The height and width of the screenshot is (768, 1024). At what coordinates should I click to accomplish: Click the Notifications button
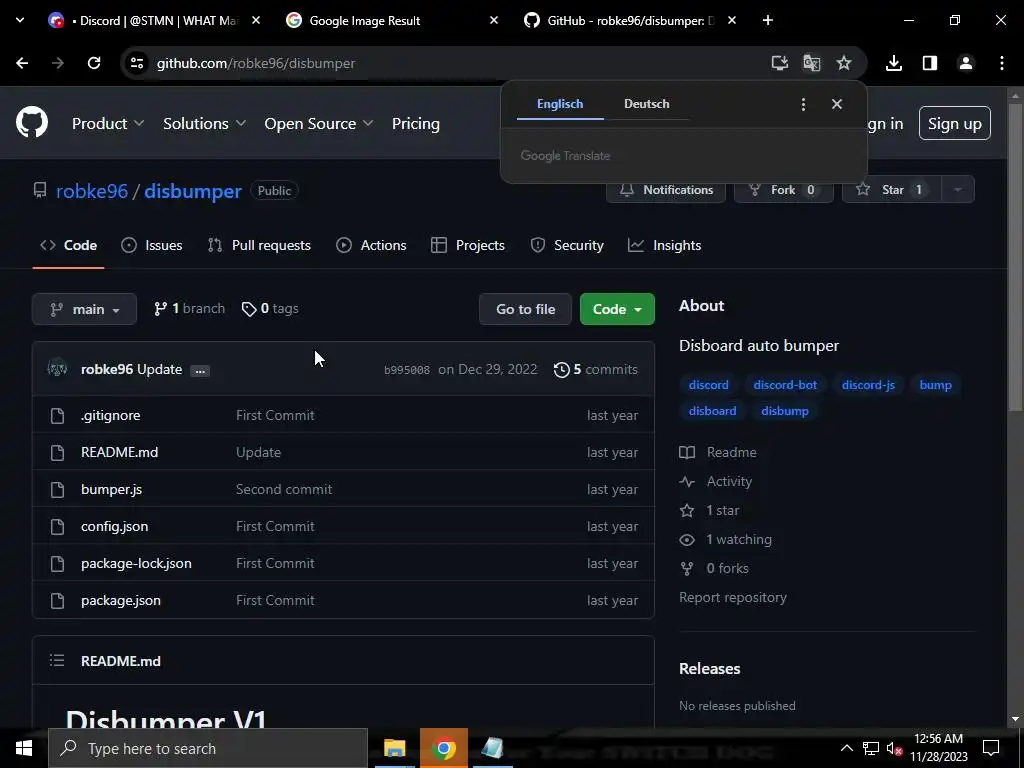[665, 189]
